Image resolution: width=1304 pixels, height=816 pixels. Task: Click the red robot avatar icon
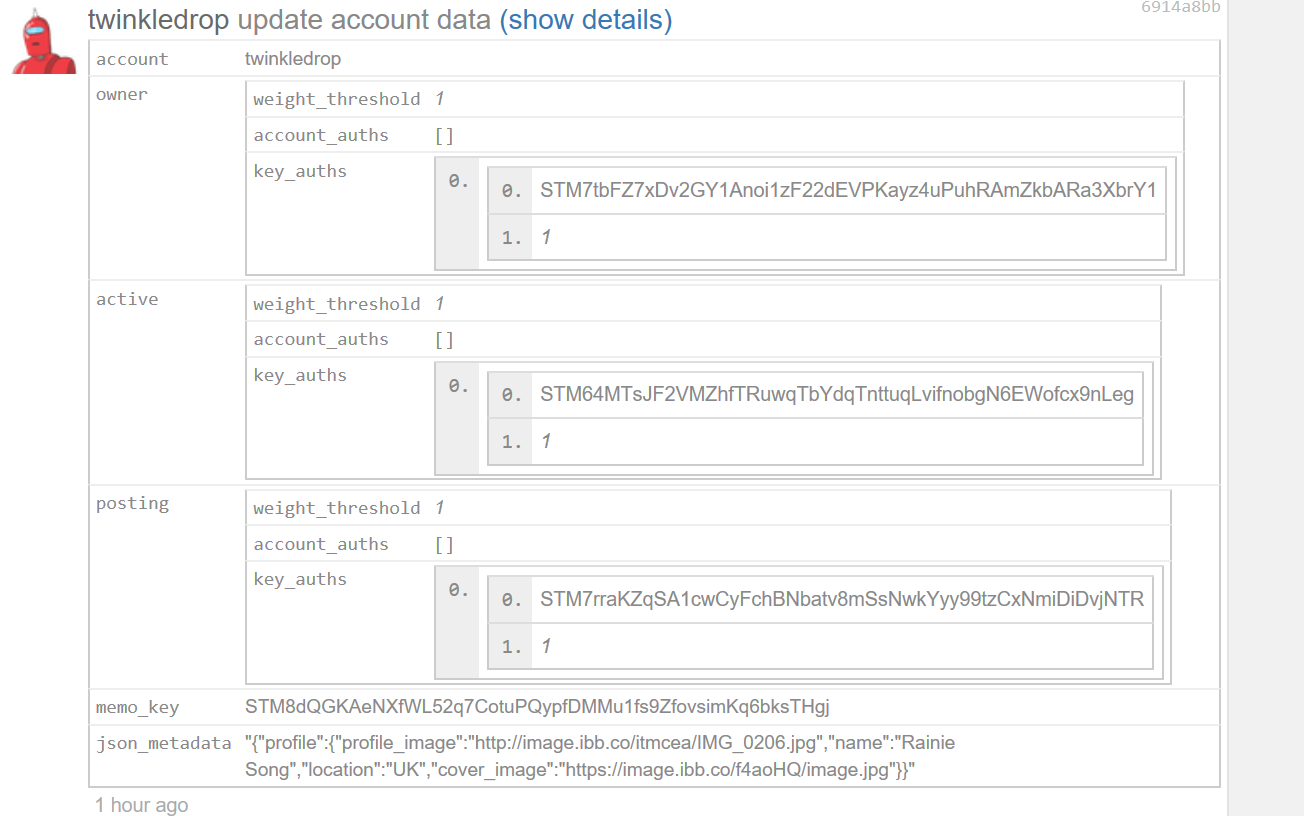point(44,42)
